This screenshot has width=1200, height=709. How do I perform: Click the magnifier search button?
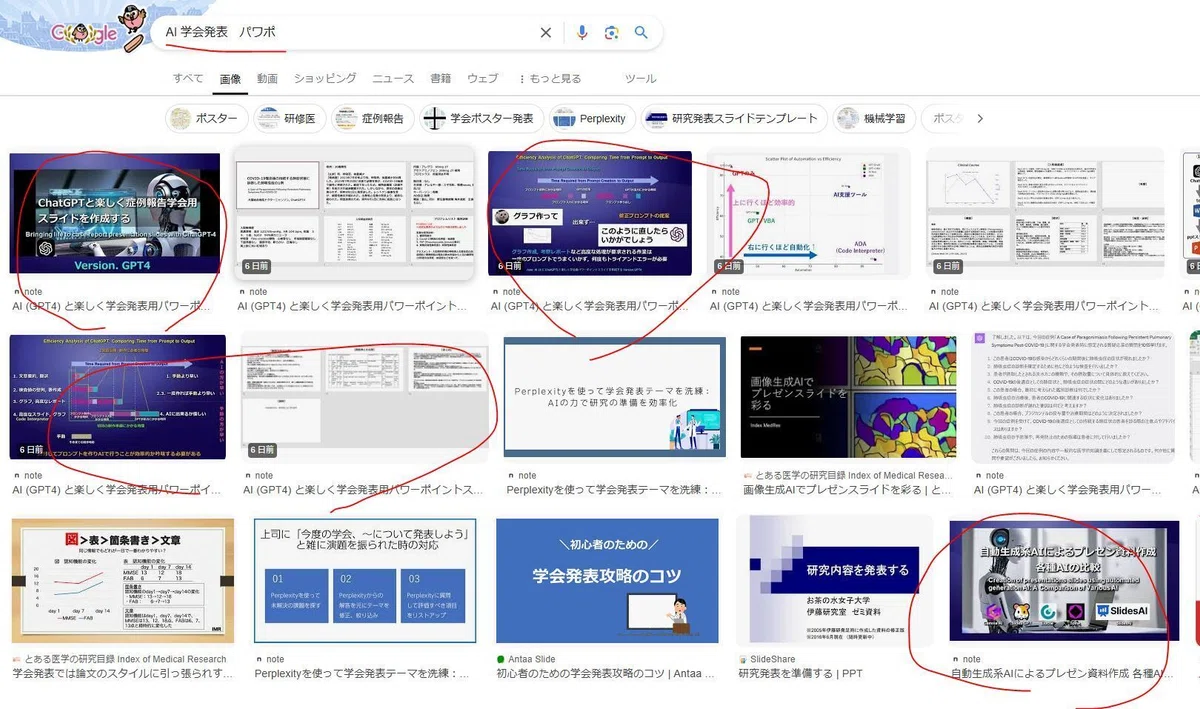(x=642, y=33)
